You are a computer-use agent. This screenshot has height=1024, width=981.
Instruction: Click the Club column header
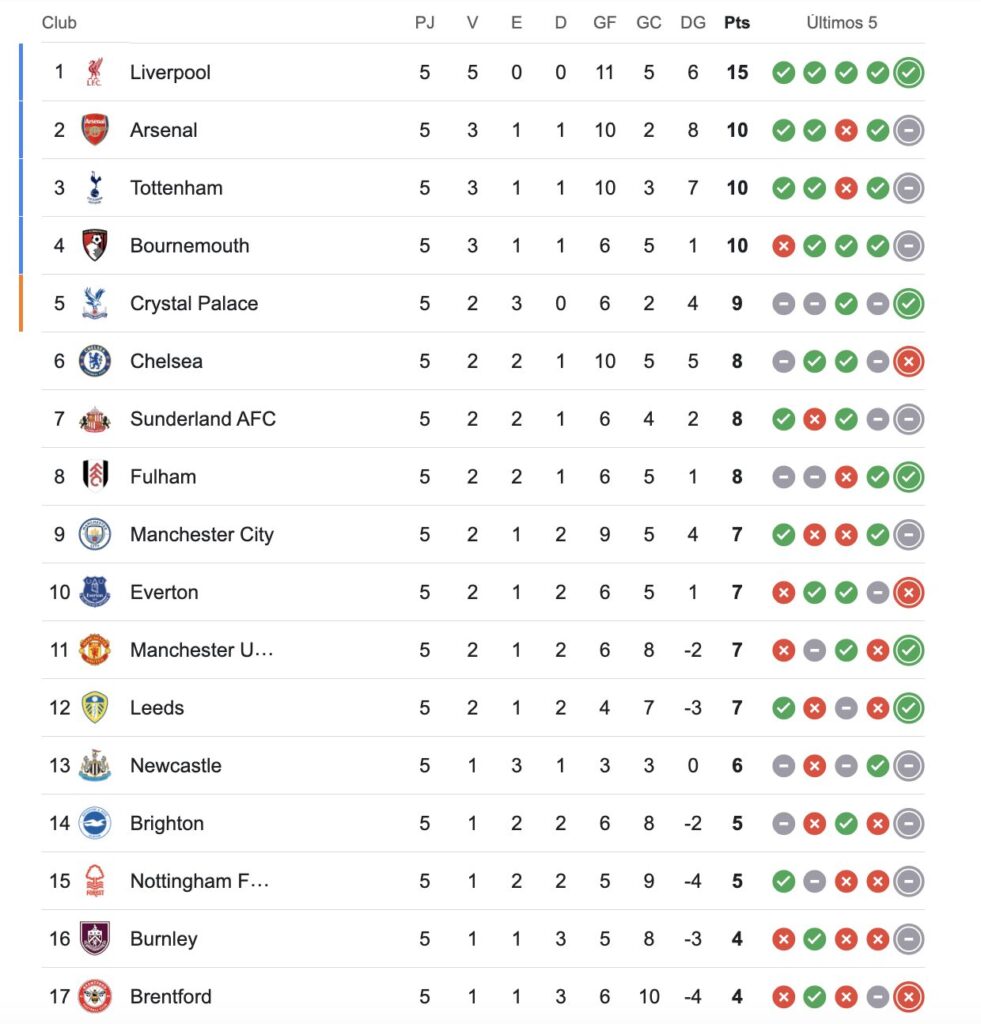tap(59, 22)
